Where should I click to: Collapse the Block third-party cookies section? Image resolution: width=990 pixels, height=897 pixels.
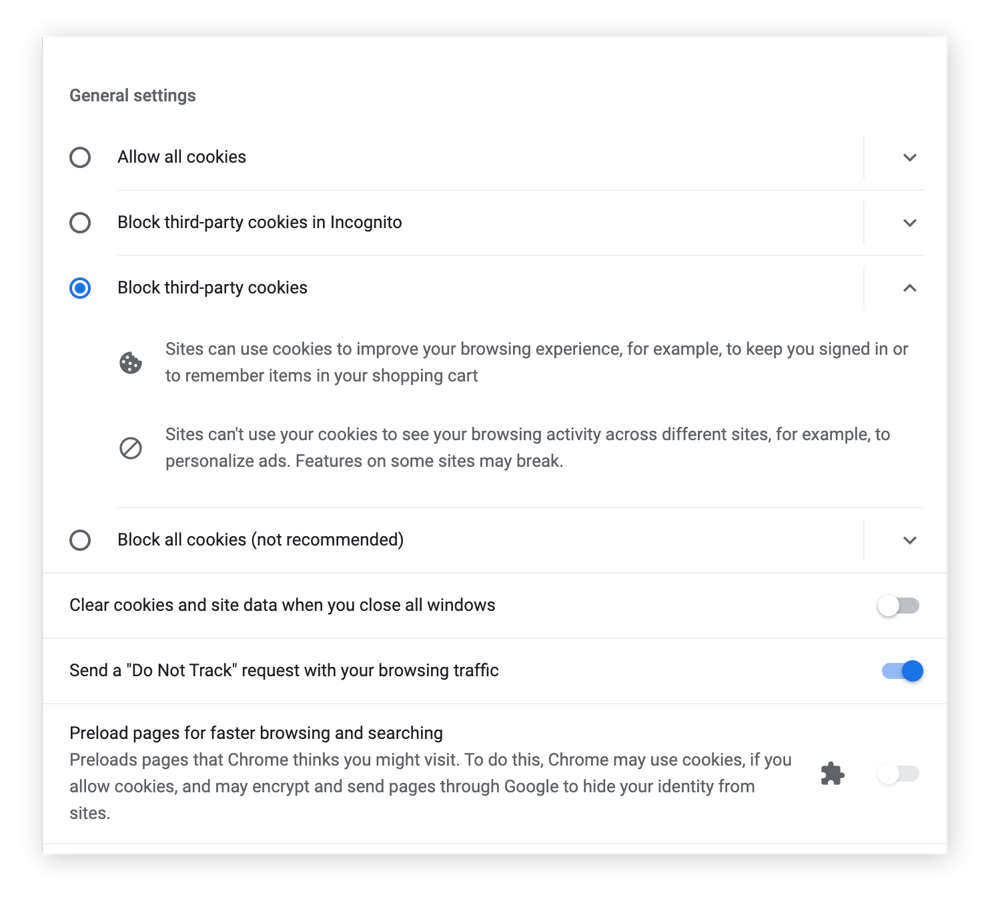tap(910, 288)
